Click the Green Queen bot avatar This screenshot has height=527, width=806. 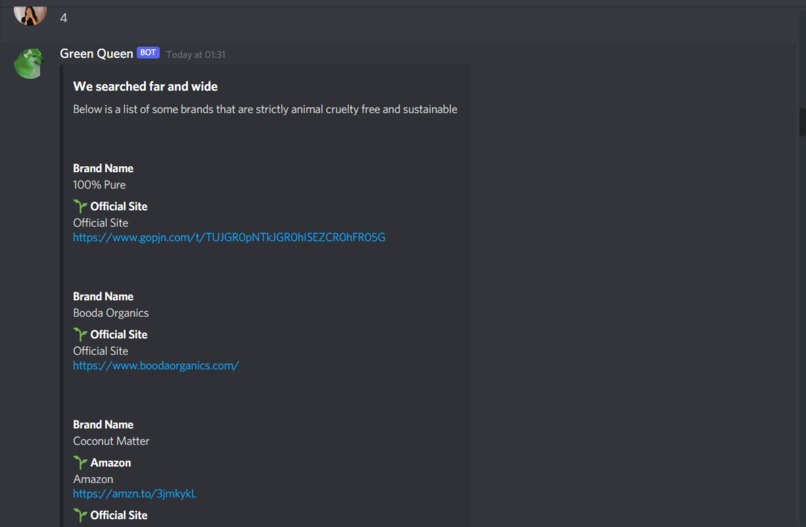tap(29, 64)
